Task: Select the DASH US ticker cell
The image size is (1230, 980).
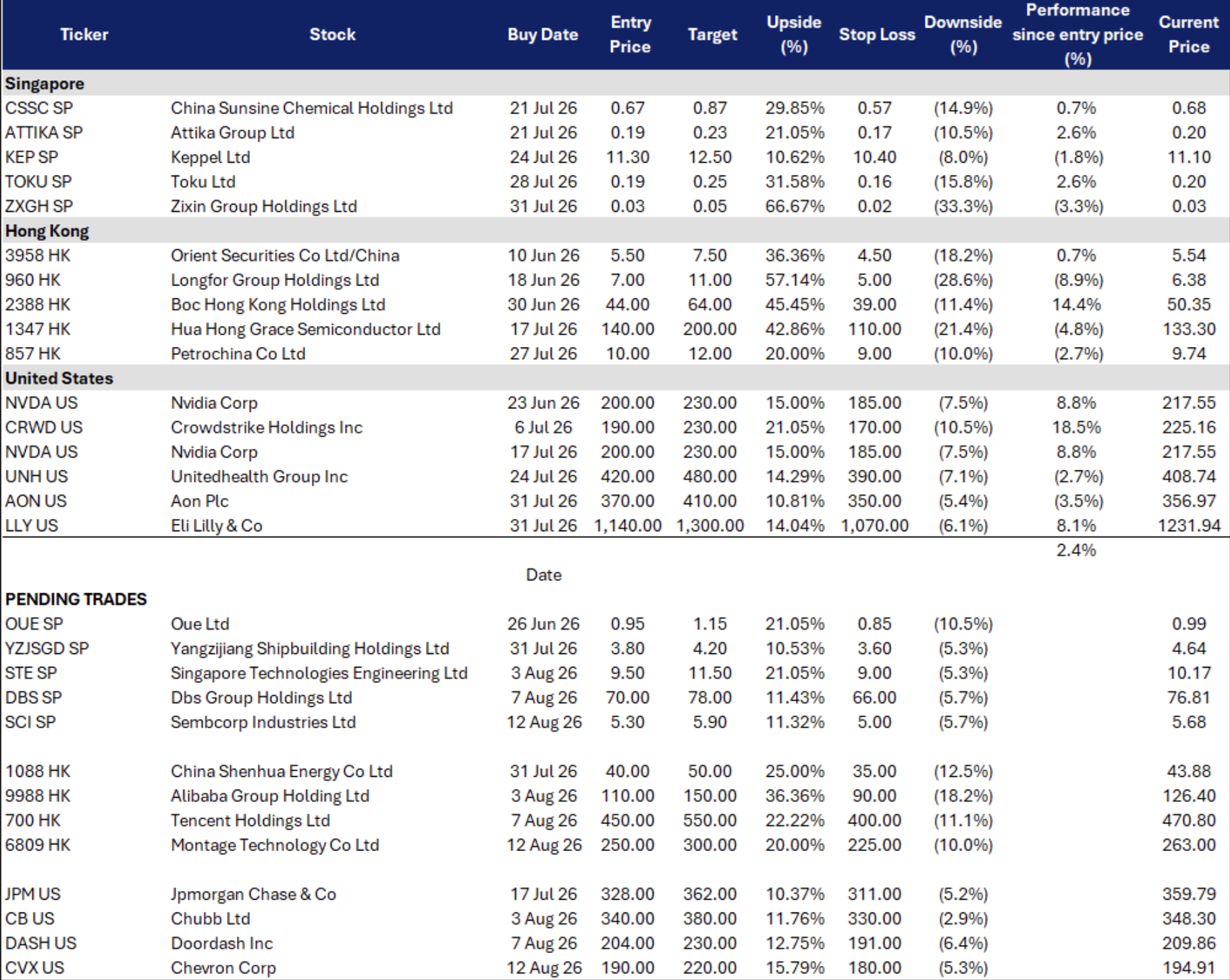Action: [41, 943]
